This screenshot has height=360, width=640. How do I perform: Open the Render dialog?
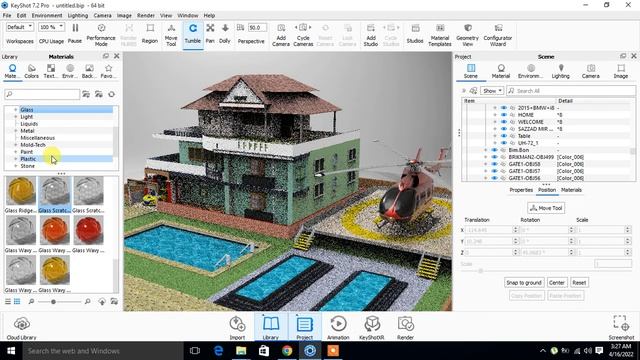tap(405, 328)
